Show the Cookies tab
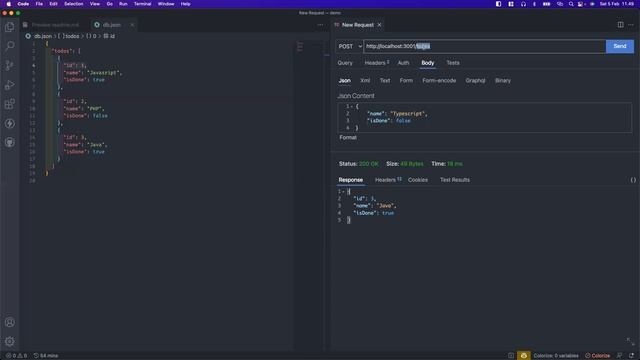The width and height of the screenshot is (640, 360). [x=418, y=180]
